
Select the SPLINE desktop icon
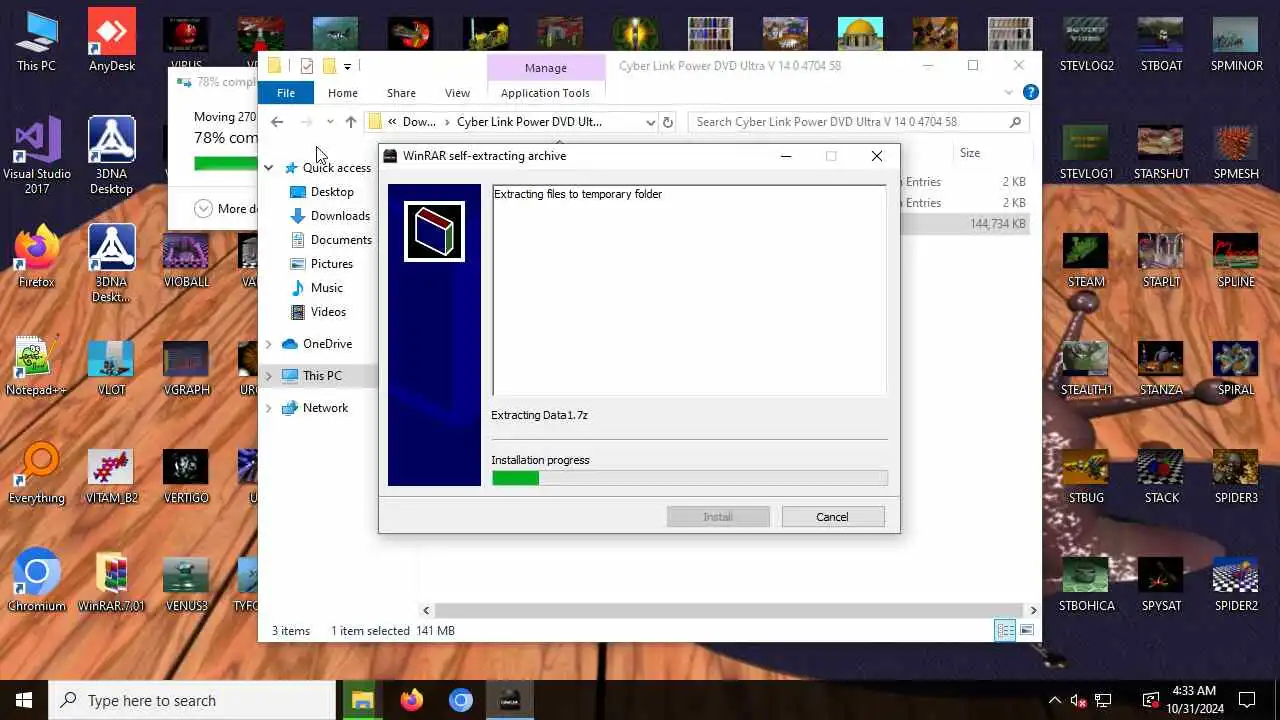pyautogui.click(x=1236, y=258)
